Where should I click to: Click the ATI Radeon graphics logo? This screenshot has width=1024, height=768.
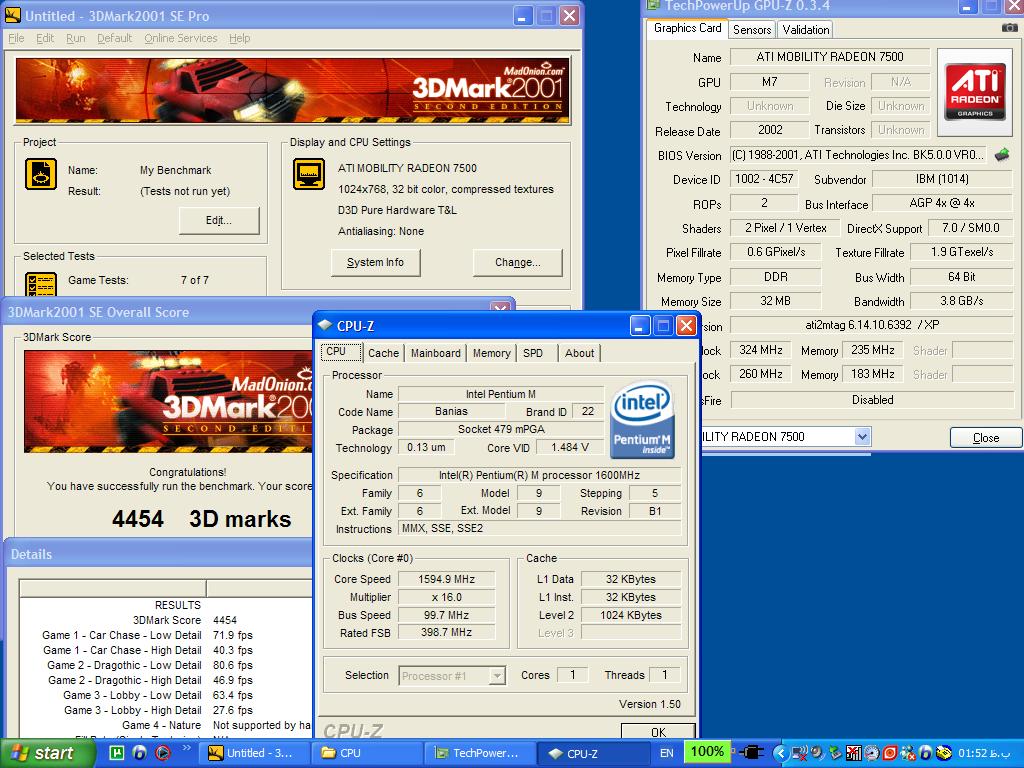pyautogui.click(x=975, y=91)
